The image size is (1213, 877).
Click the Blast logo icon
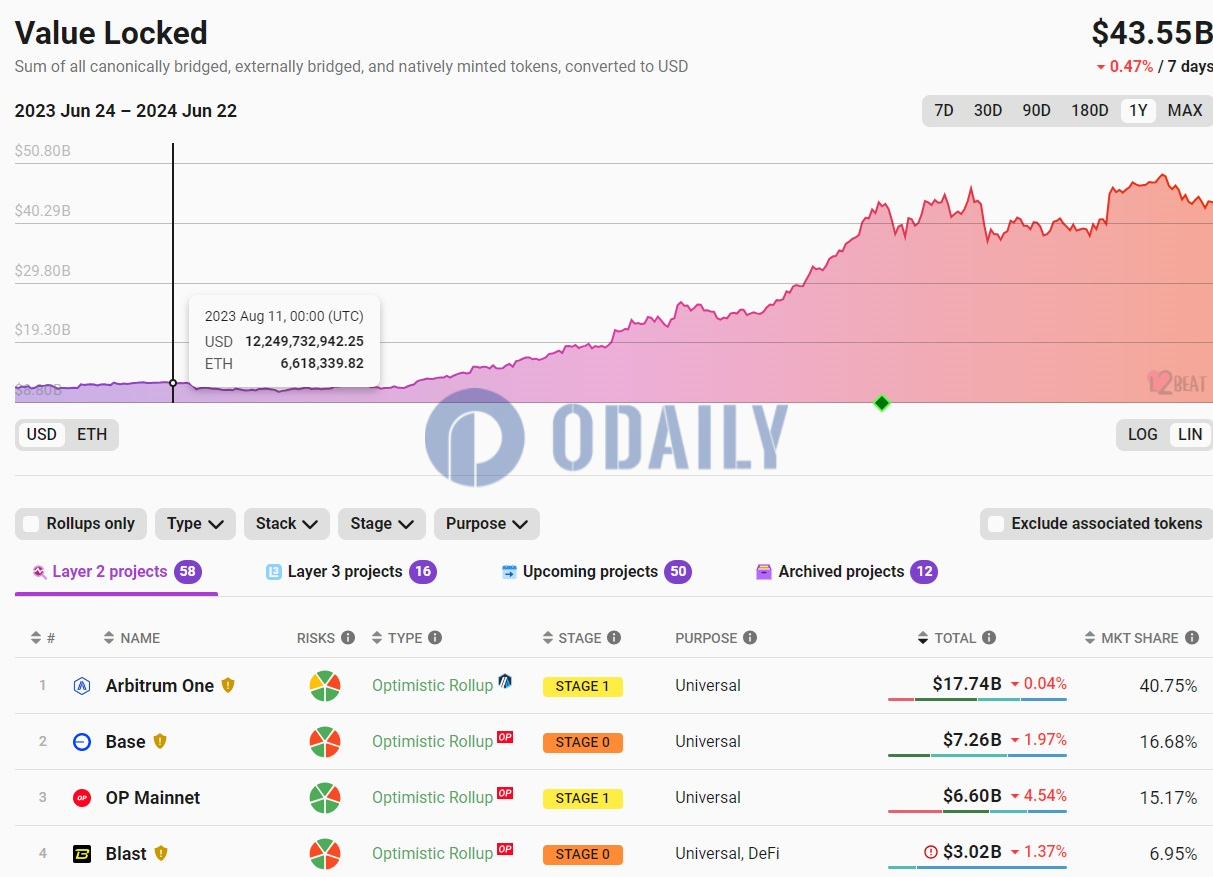click(x=82, y=854)
